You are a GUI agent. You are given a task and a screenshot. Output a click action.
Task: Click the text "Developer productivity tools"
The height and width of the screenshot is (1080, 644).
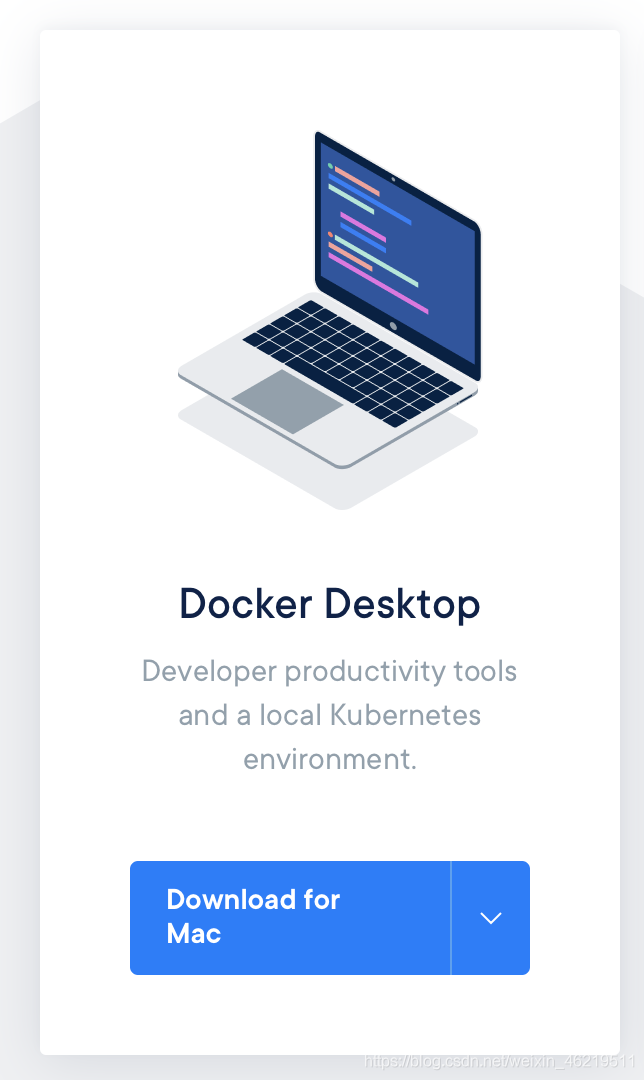[329, 671]
